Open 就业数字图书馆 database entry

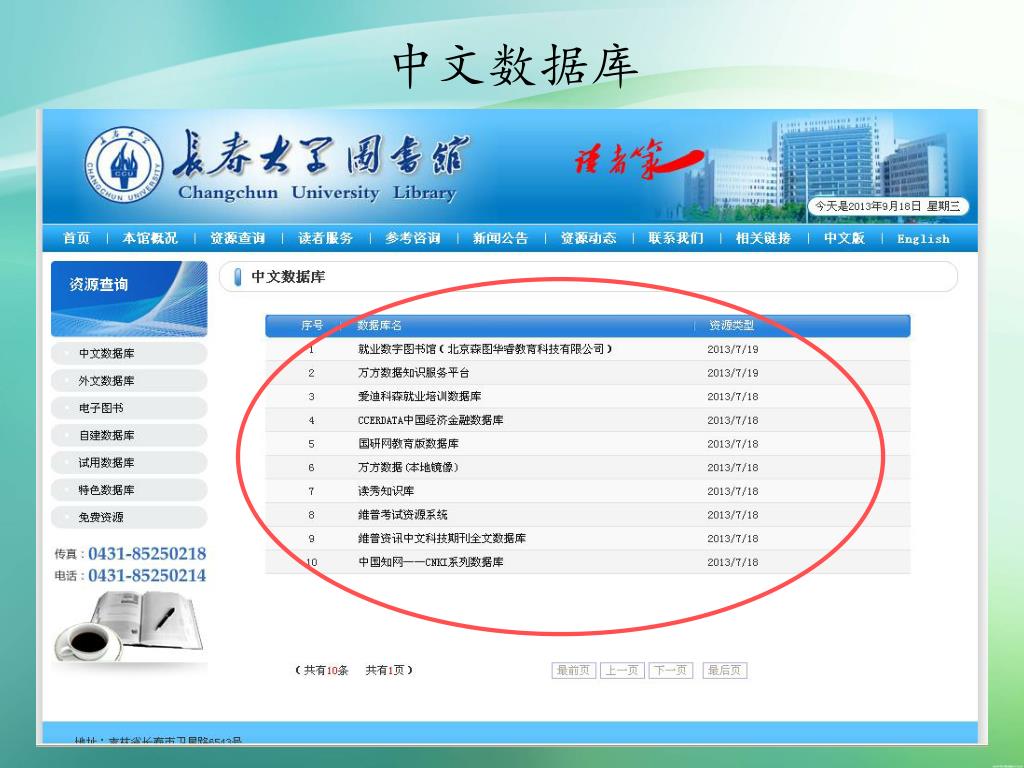click(485, 349)
